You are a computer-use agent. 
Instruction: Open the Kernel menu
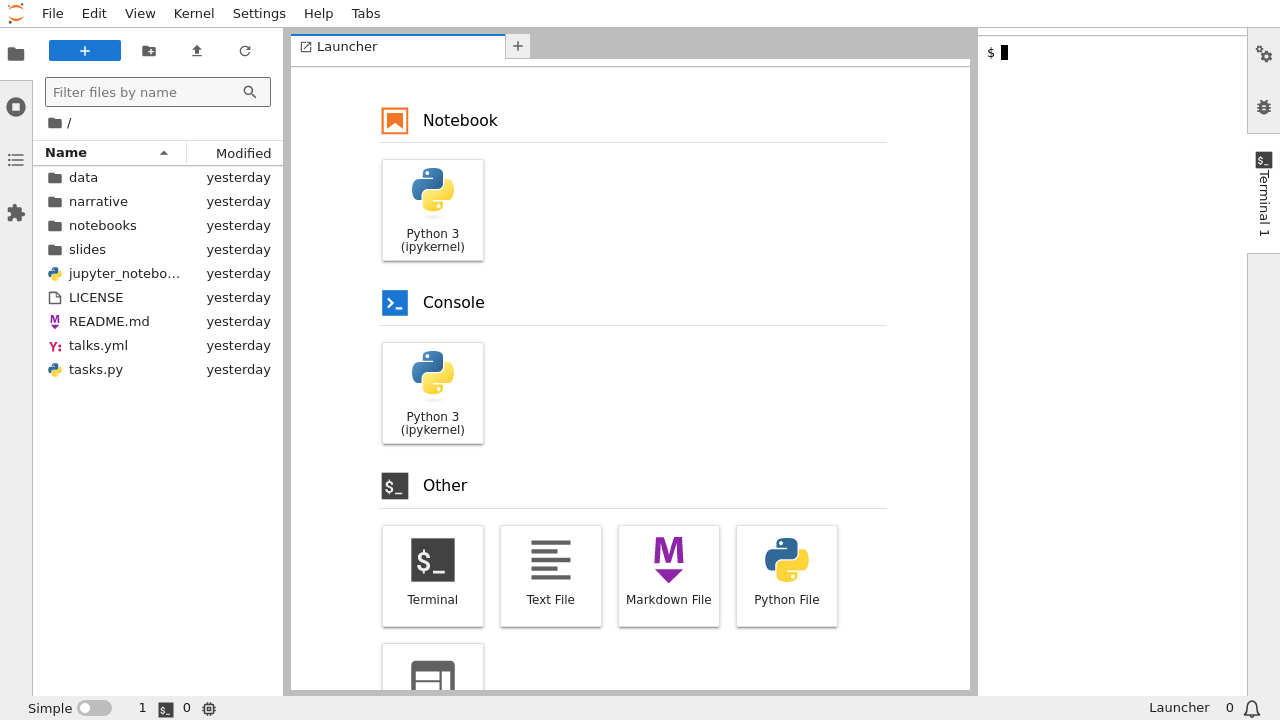pyautogui.click(x=194, y=13)
